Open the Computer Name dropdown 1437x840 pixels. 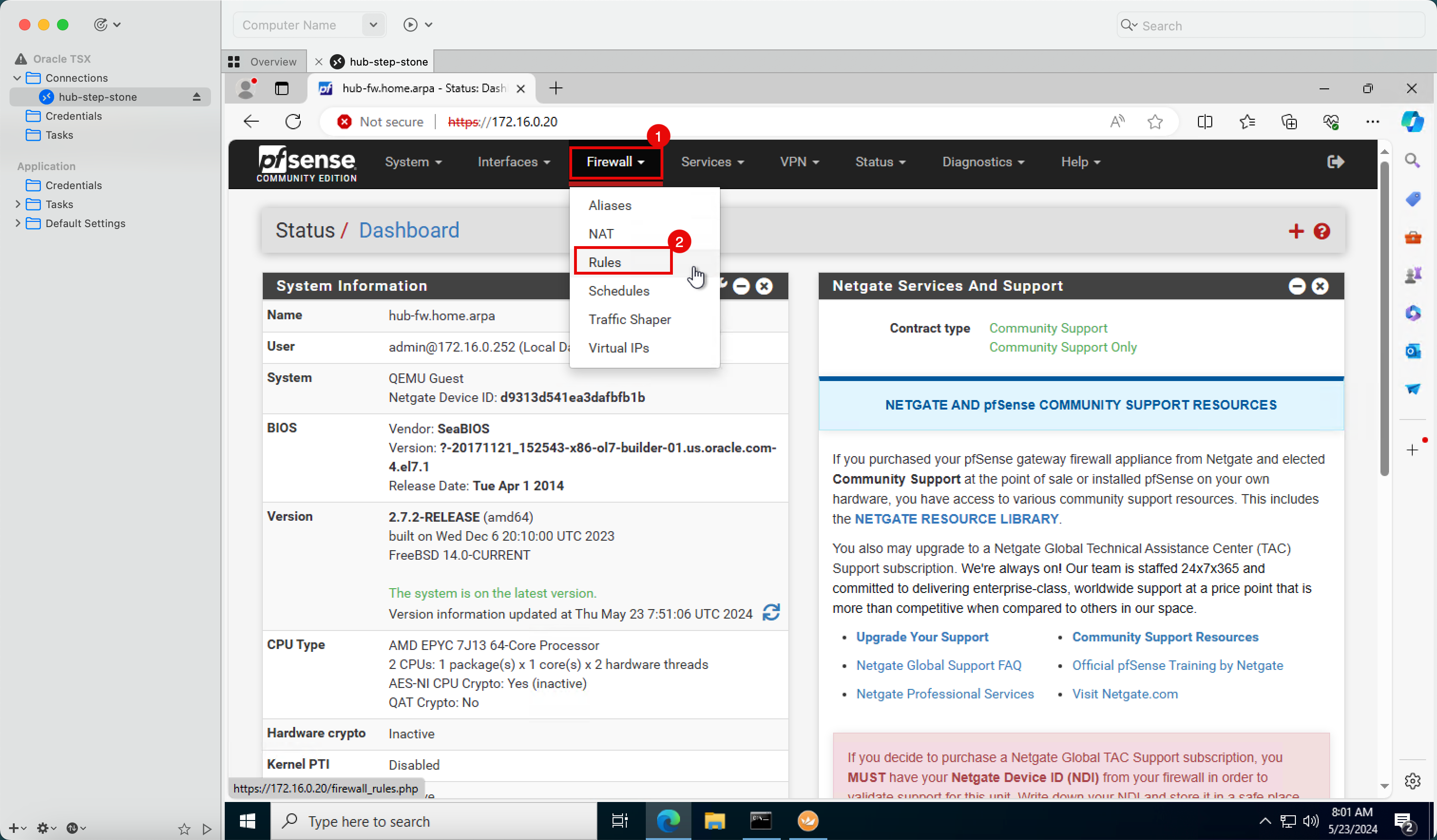[x=373, y=25]
